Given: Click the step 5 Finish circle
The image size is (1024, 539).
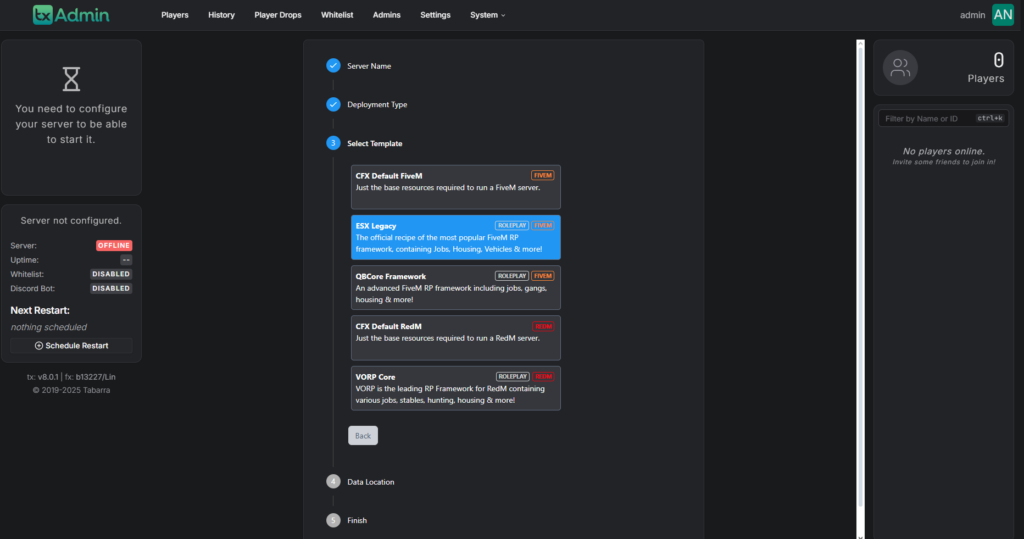Looking at the screenshot, I should pos(333,520).
